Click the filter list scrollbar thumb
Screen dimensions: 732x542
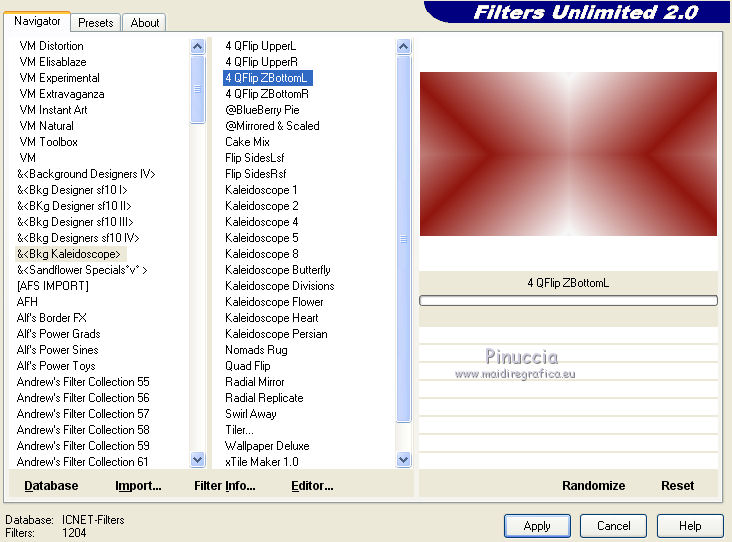point(403,239)
